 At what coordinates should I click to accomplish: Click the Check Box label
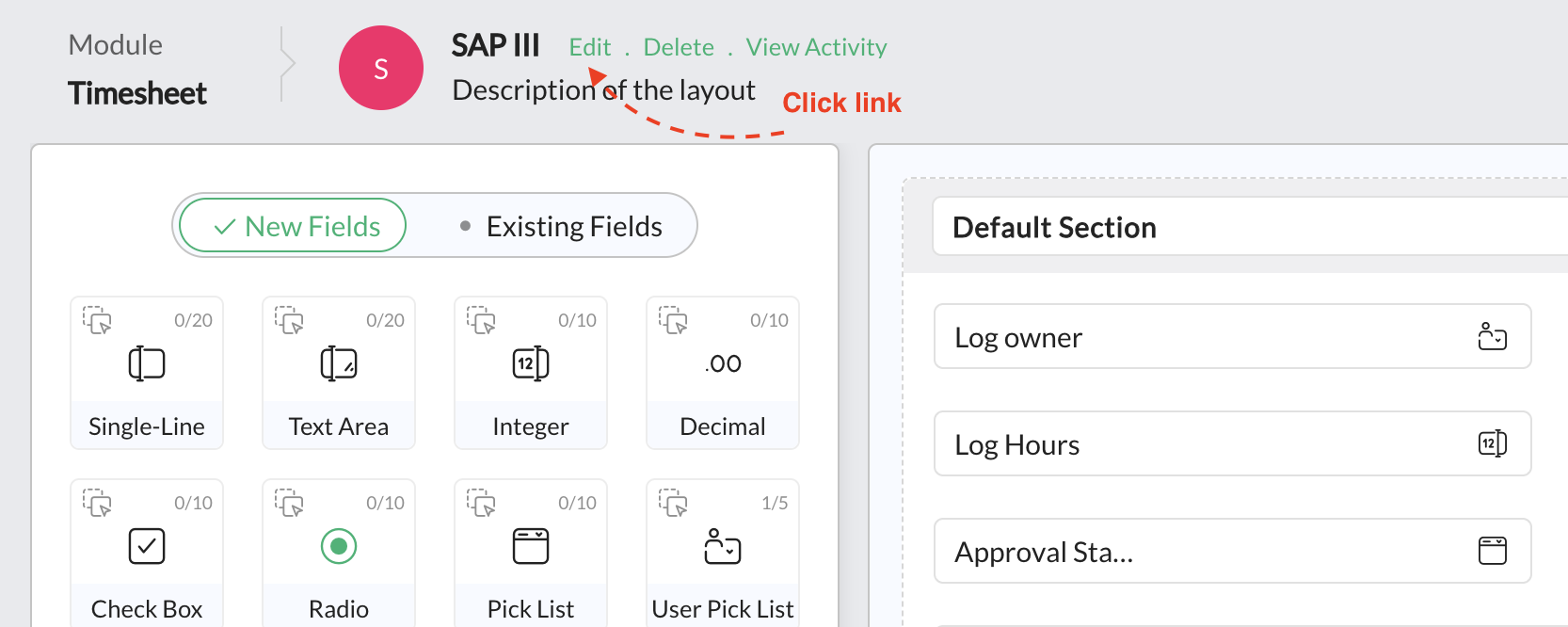pyautogui.click(x=147, y=609)
